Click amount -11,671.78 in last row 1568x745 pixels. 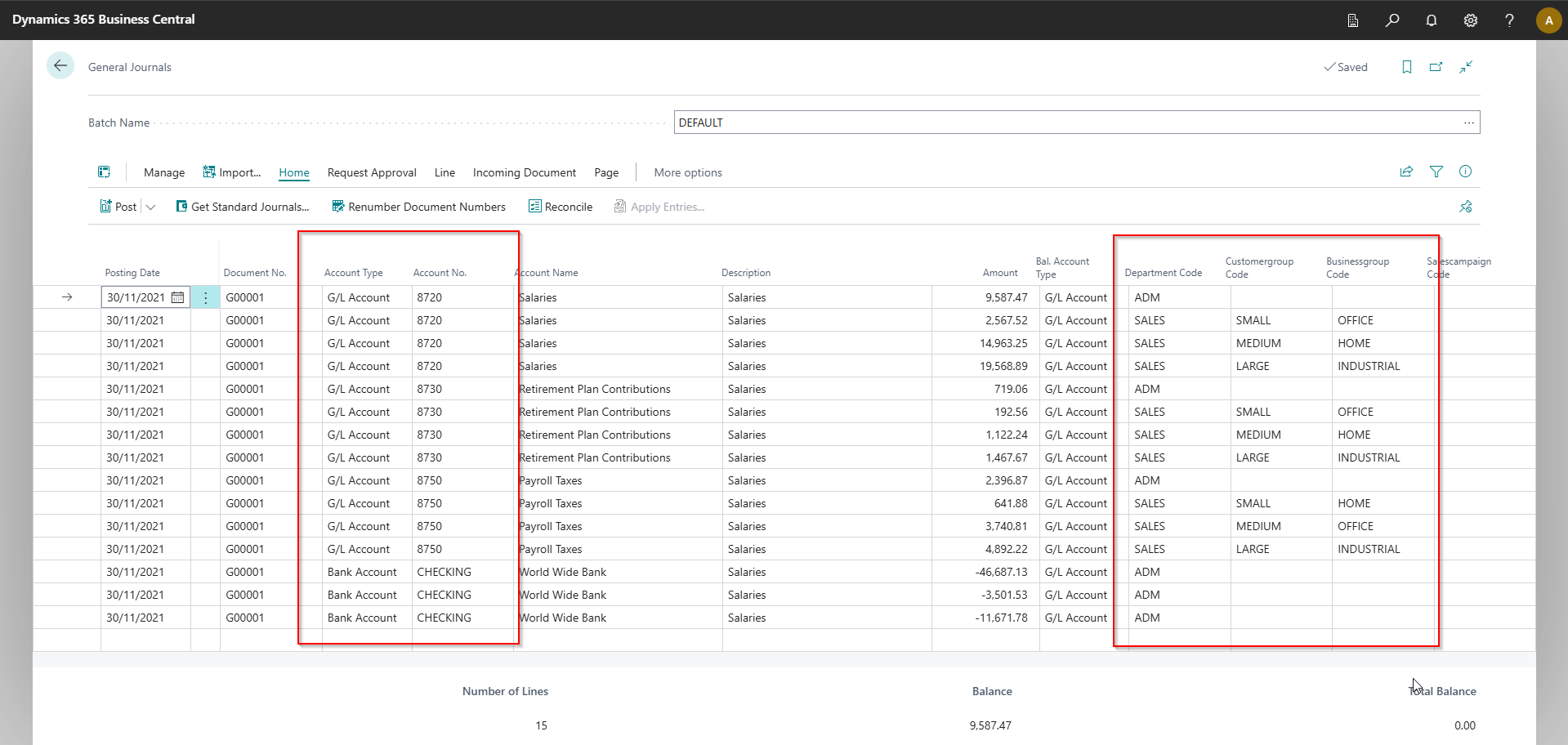985,618
